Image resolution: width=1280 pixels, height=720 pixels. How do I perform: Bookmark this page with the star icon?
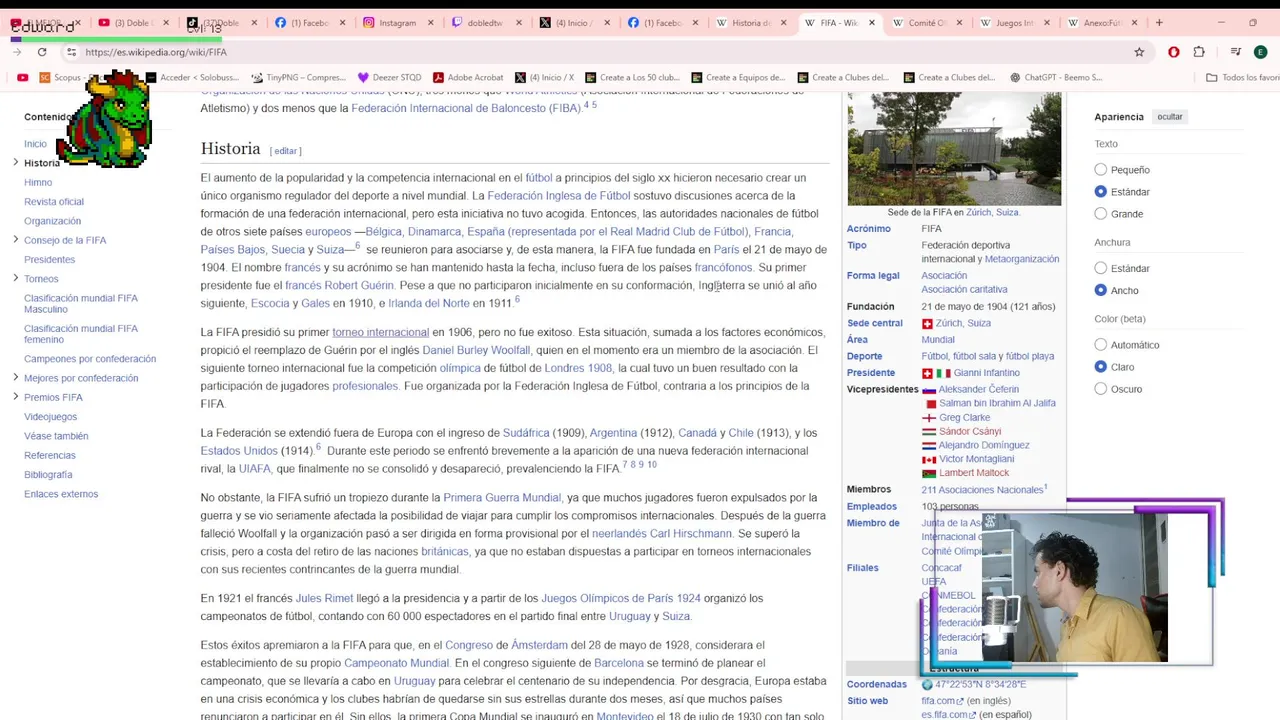[1139, 52]
